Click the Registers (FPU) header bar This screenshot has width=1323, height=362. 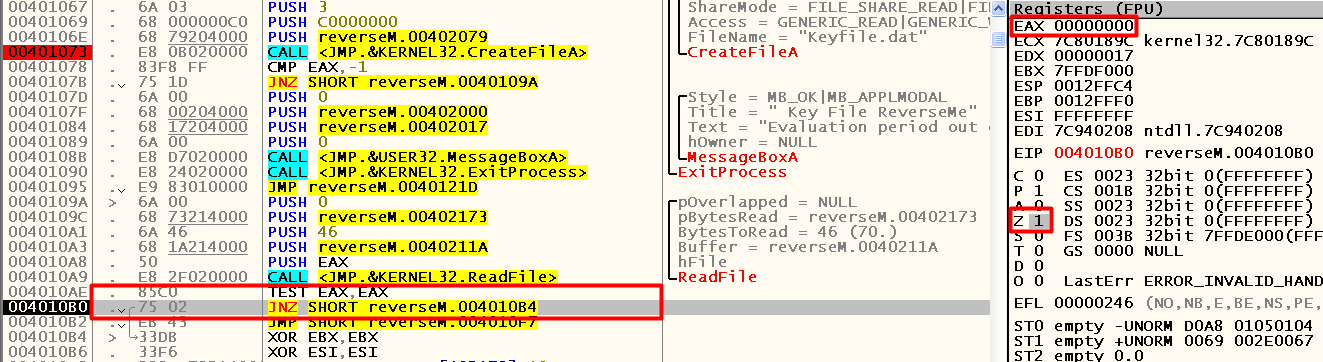[x=1165, y=8]
